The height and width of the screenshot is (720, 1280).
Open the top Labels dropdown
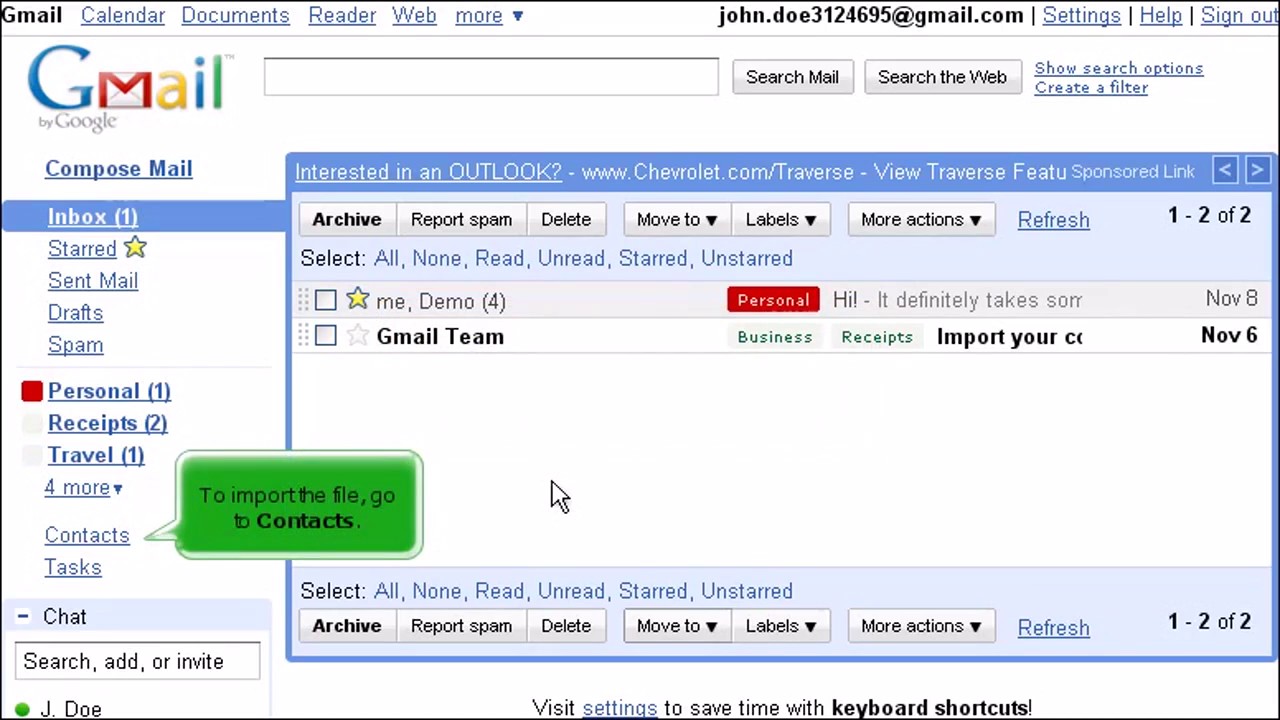coord(780,219)
